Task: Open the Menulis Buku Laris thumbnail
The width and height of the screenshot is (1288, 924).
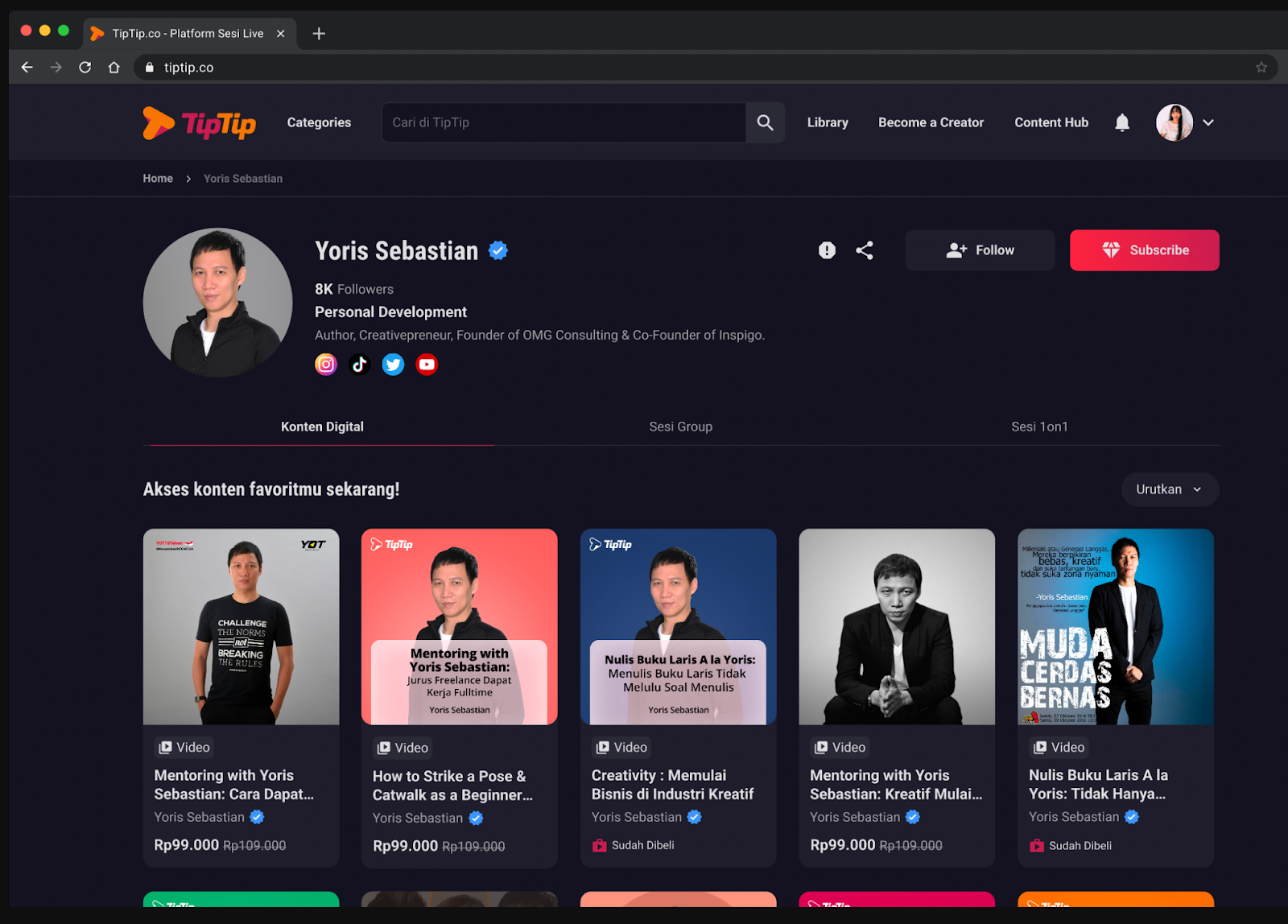Action: 679,627
